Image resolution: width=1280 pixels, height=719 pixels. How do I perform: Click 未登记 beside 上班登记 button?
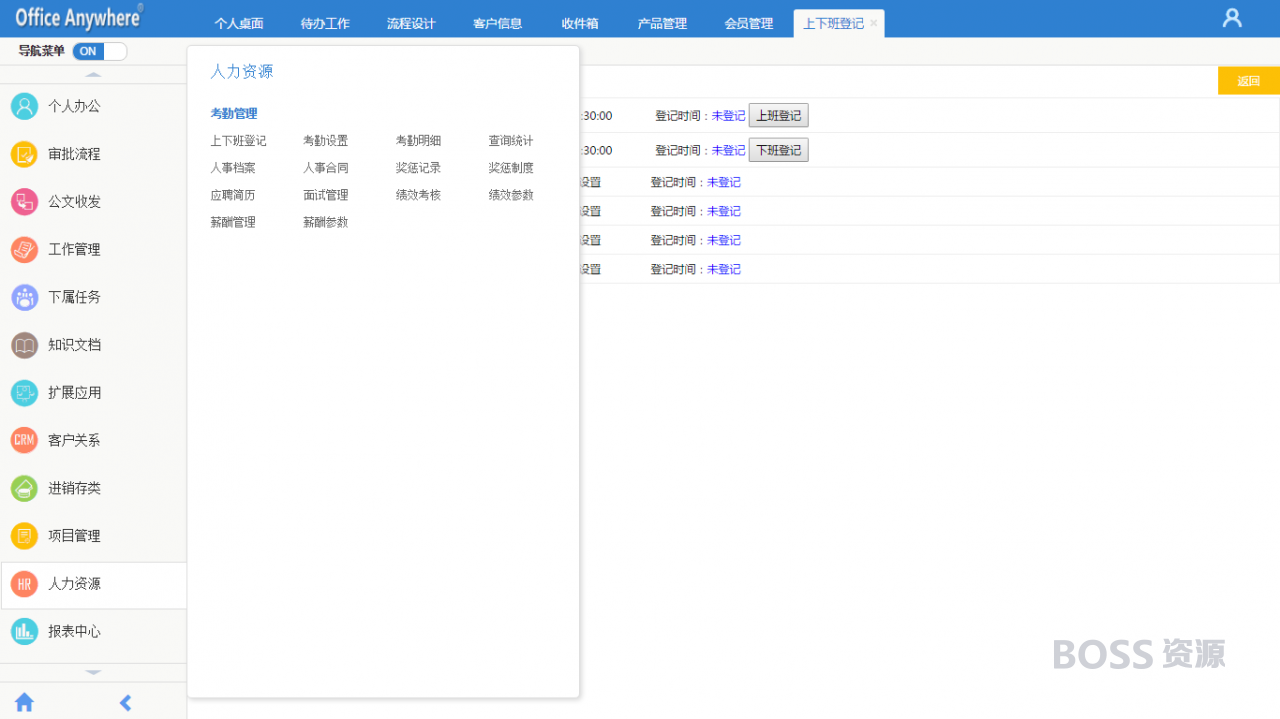click(x=728, y=116)
